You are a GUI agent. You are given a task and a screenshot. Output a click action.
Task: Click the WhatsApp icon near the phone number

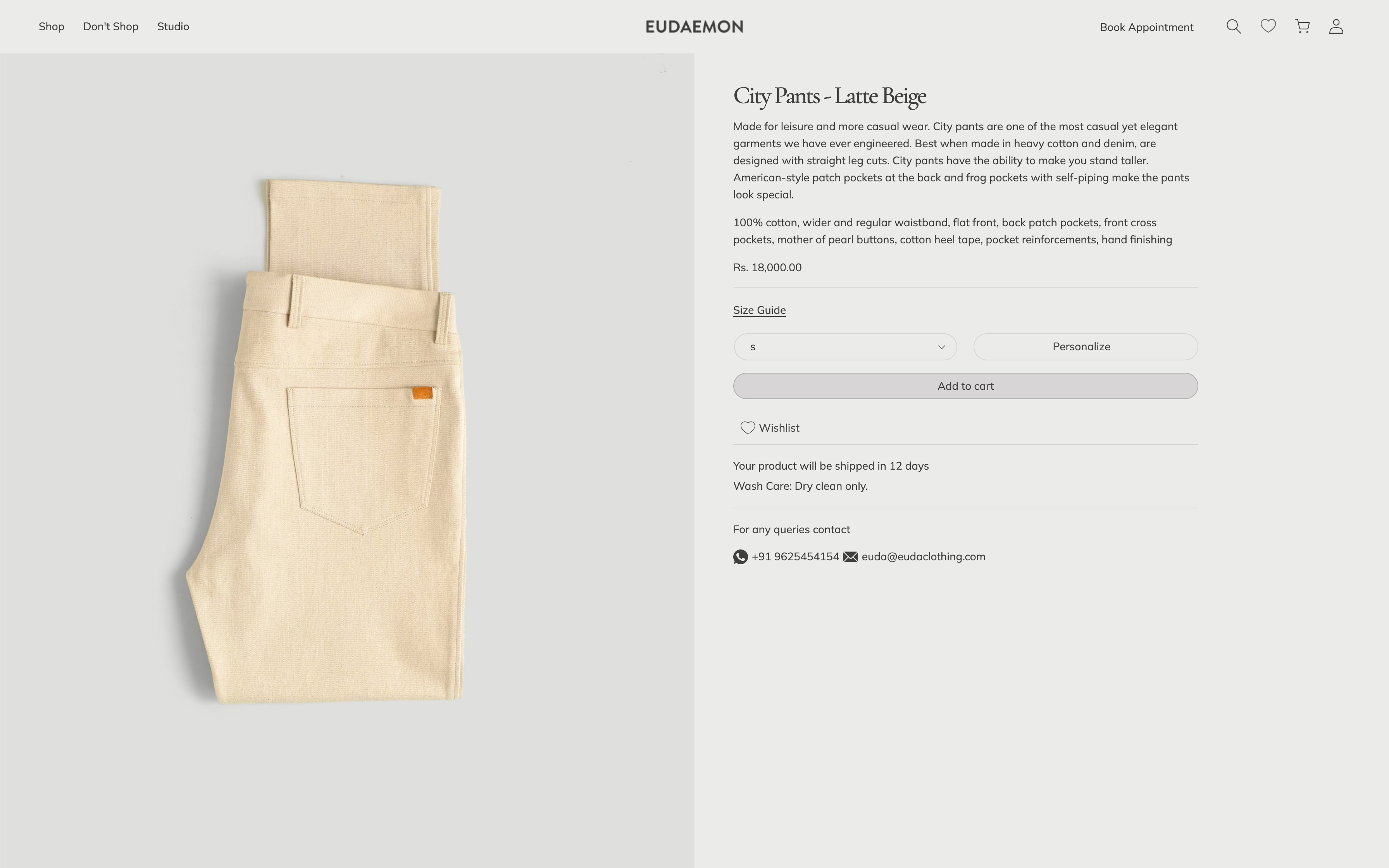click(740, 556)
